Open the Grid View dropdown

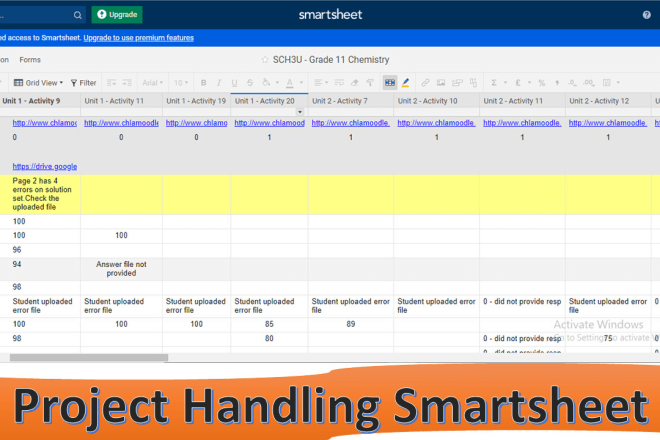point(38,83)
